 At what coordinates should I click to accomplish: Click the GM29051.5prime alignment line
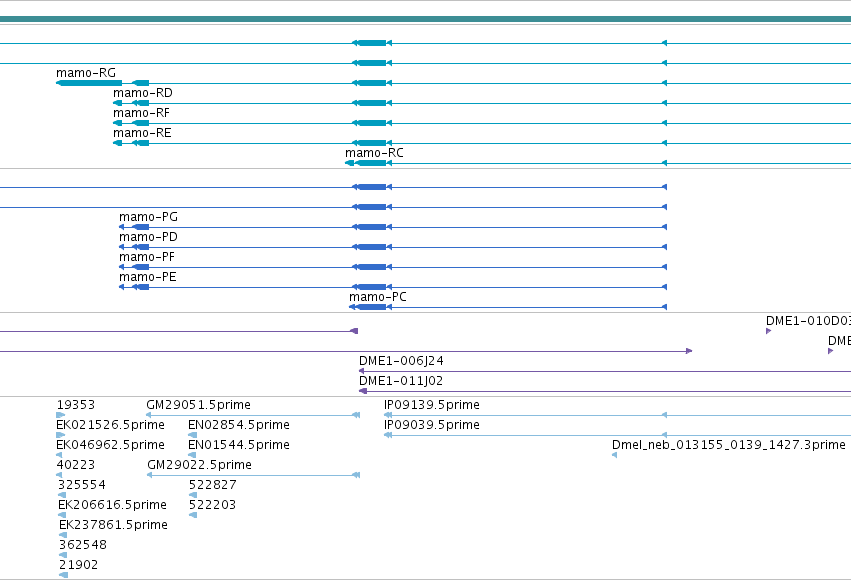pyautogui.click(x=253, y=415)
